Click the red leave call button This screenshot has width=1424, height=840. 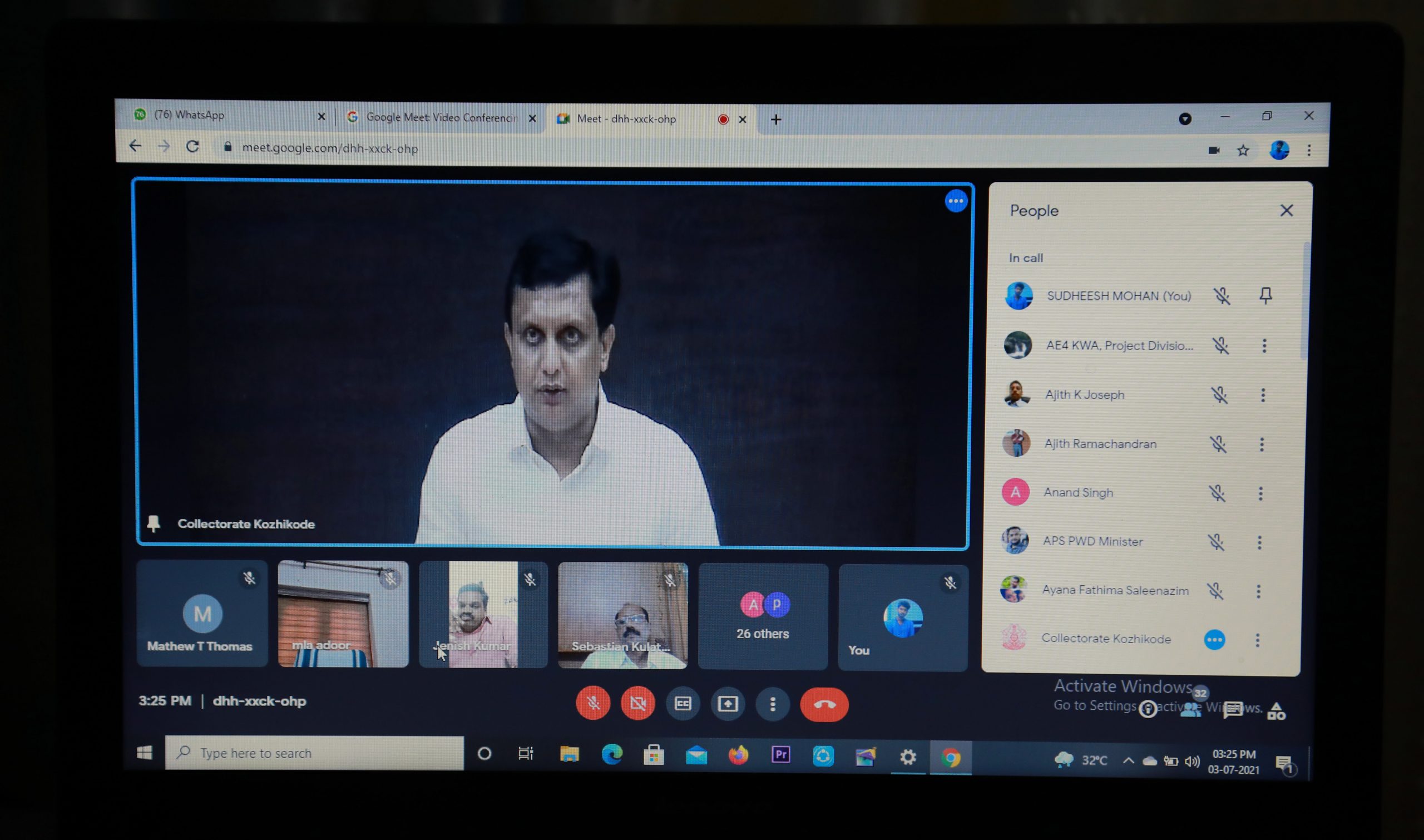(824, 705)
